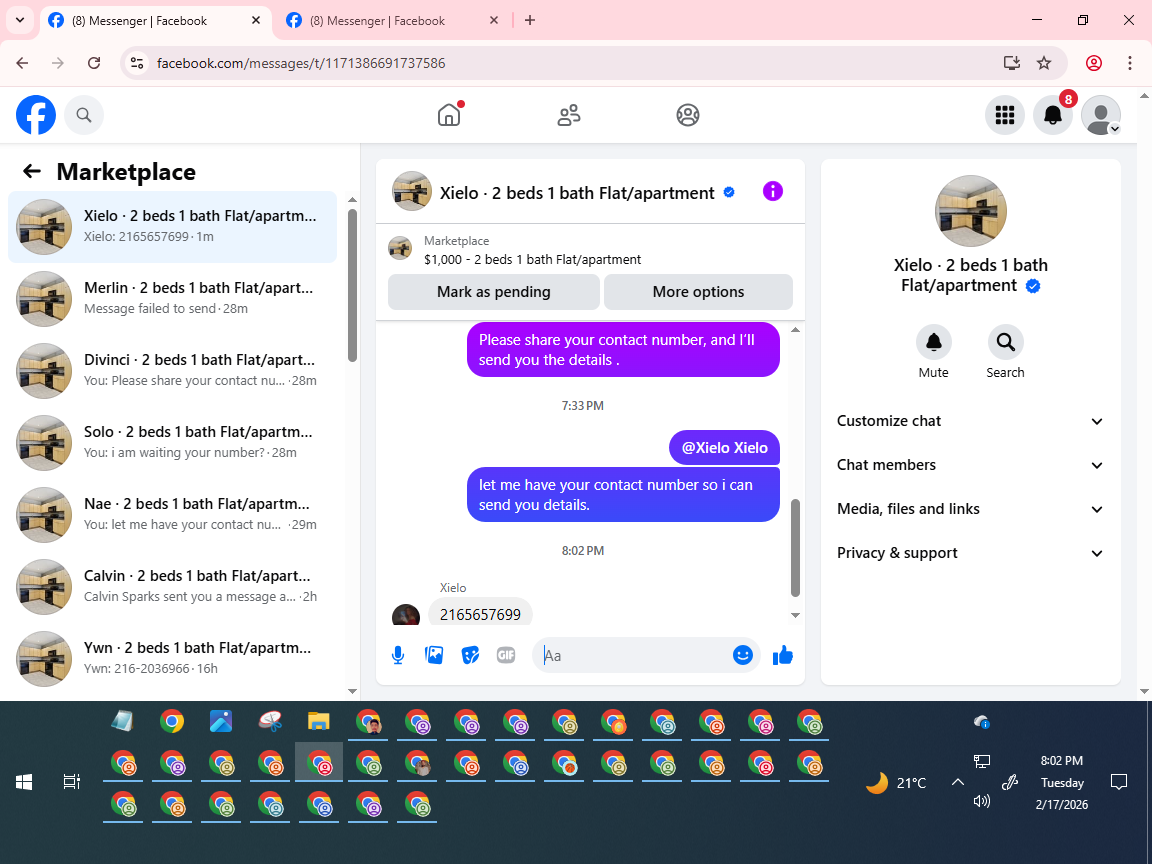Open Chrome's three-dot menu
The height and width of the screenshot is (864, 1152).
click(x=1130, y=63)
